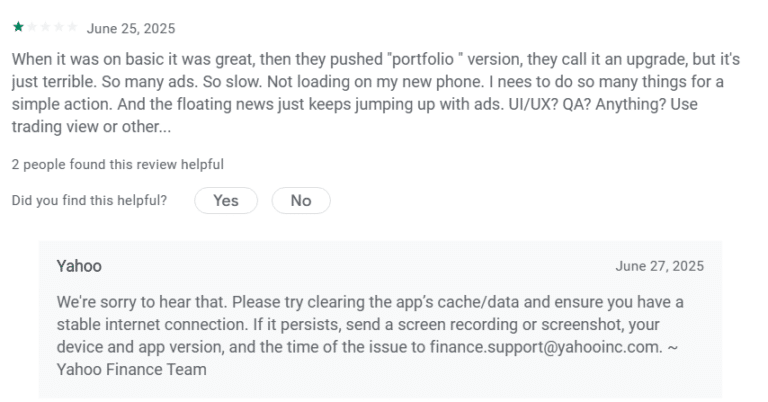This screenshot has width=768, height=402.
Task: Click the review date June 25, 2025
Action: point(131,28)
